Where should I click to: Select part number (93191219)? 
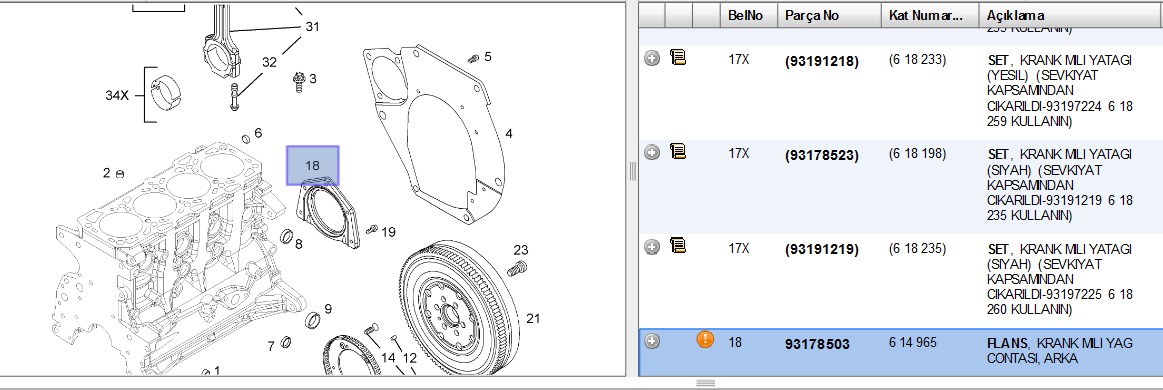point(821,250)
